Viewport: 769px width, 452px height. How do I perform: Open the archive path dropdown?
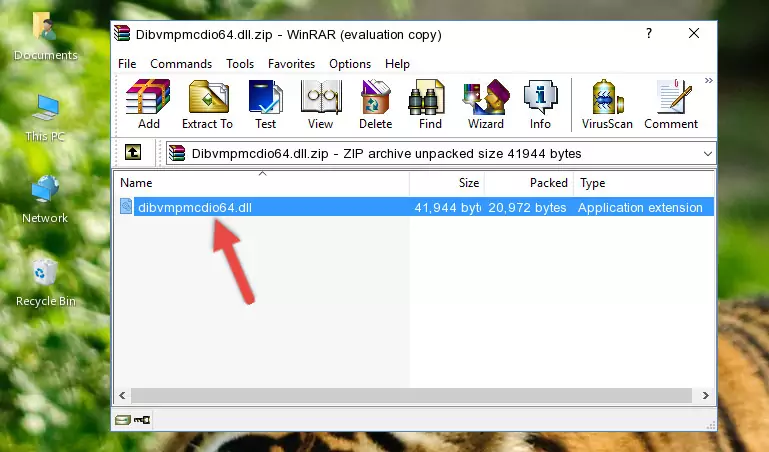(x=707, y=153)
